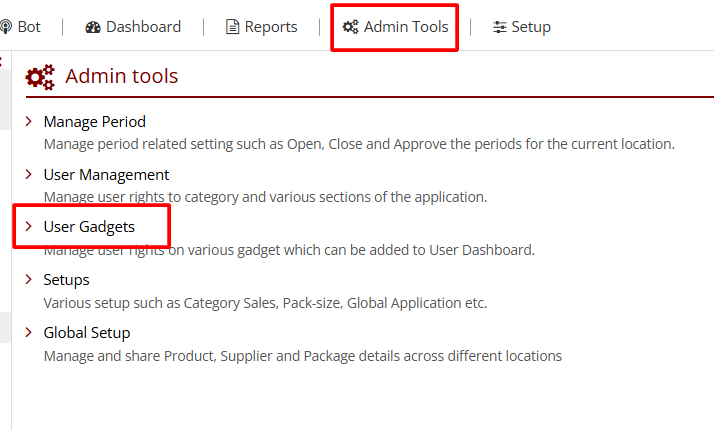This screenshot has height=430, width=714.
Task: Open the Manage Period link
Action: [x=94, y=122]
